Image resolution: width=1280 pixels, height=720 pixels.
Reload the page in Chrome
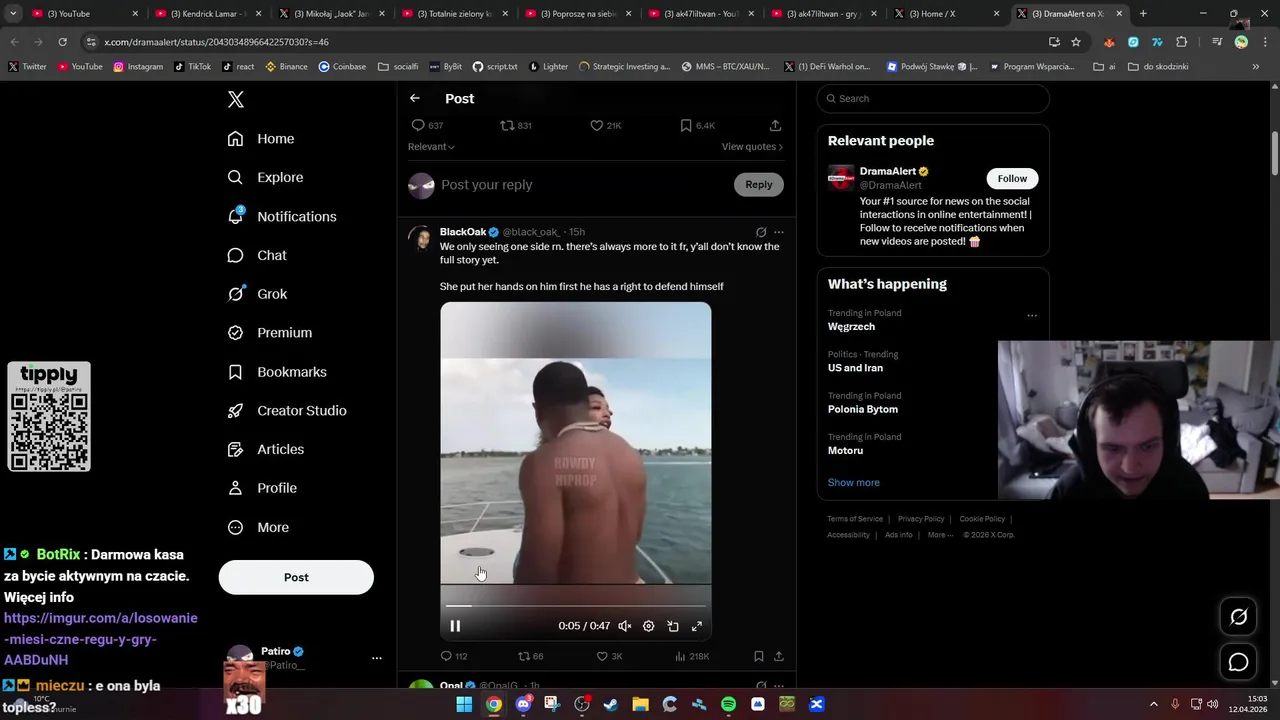[62, 42]
